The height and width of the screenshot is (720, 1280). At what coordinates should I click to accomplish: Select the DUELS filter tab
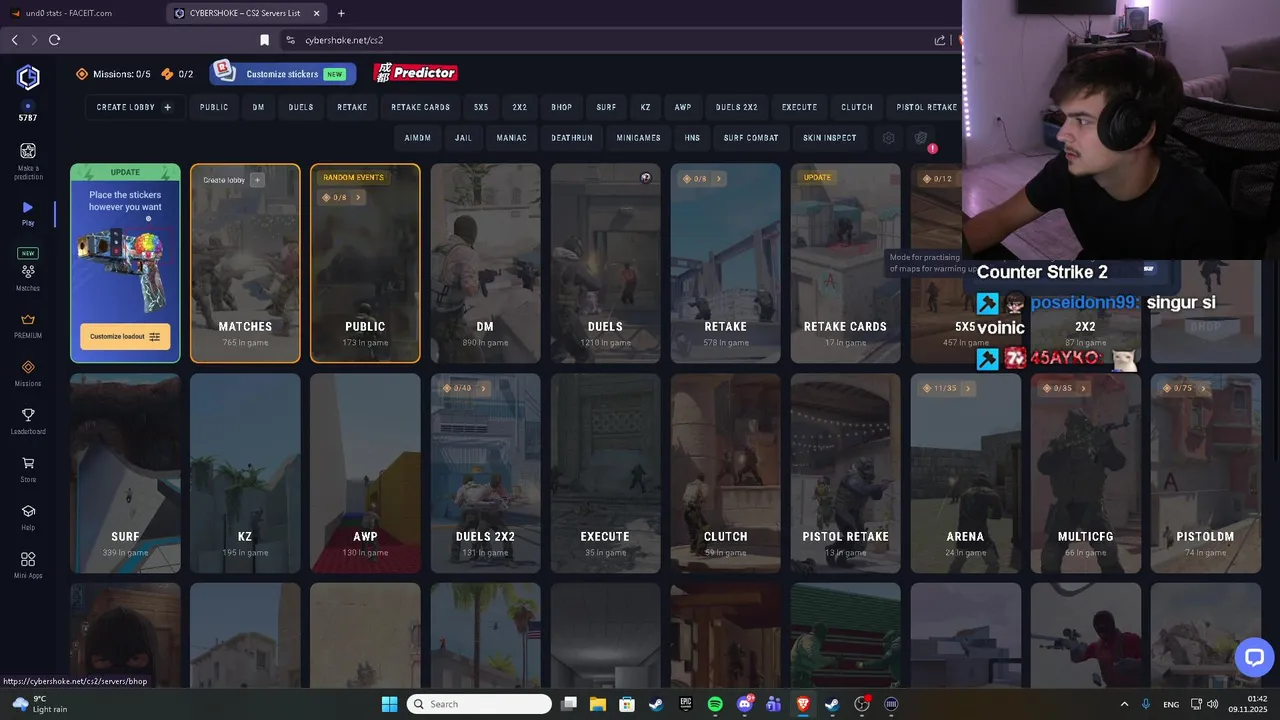point(301,107)
